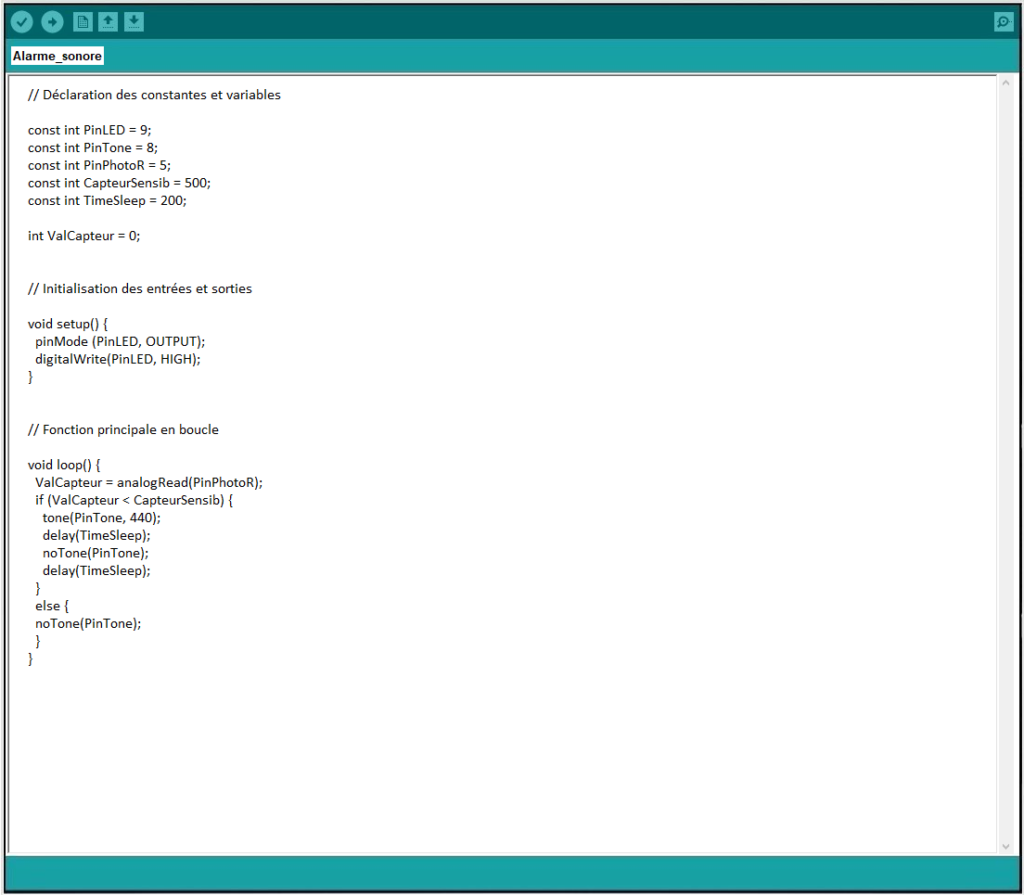
Task: Click the 'const int CapteurSensib = 500;' line
Action: click(x=119, y=183)
